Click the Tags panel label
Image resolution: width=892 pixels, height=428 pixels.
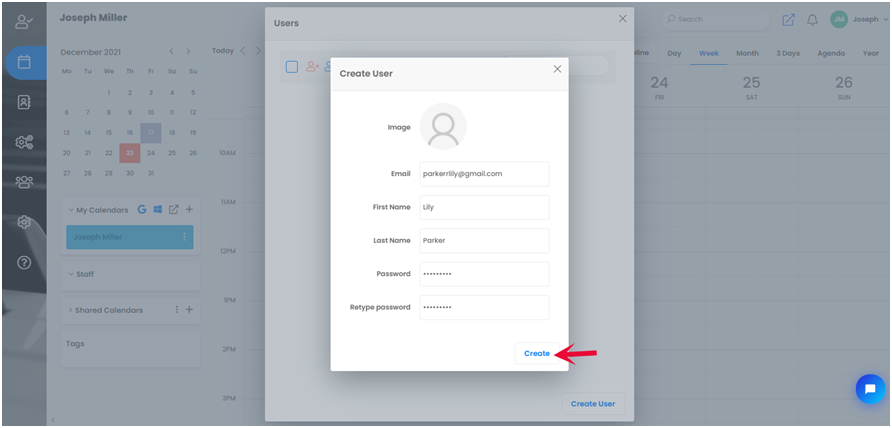click(x=75, y=344)
